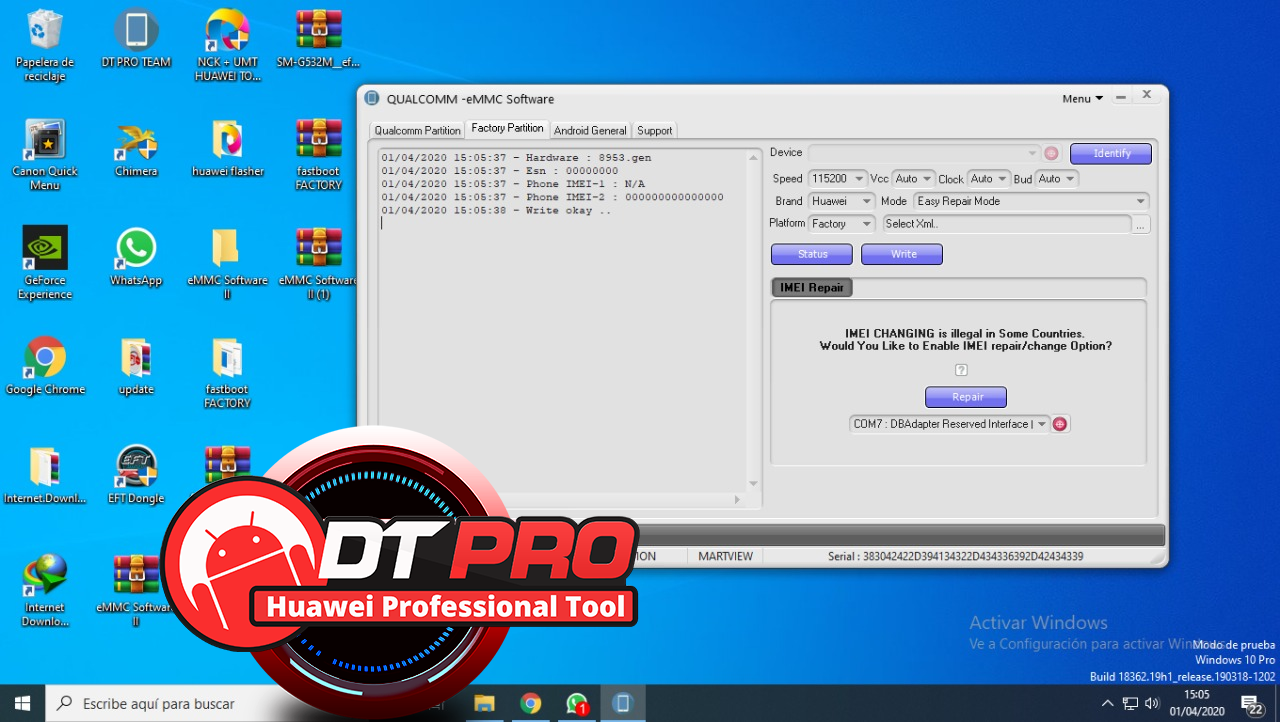Click the Windows Start button
The width and height of the screenshot is (1280, 722).
point(22,703)
